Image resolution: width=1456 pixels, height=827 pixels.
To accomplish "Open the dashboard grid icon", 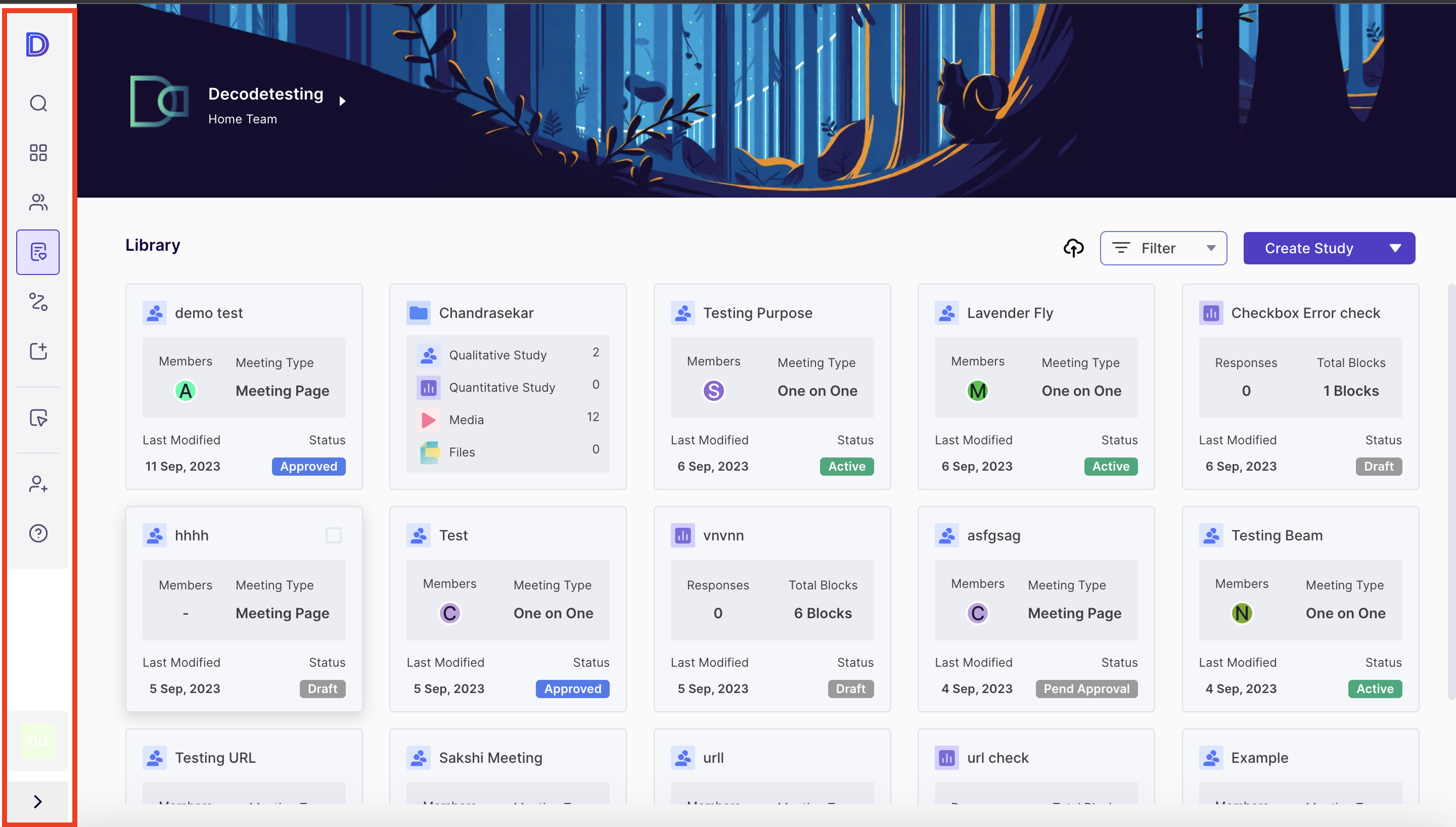I will click(38, 152).
